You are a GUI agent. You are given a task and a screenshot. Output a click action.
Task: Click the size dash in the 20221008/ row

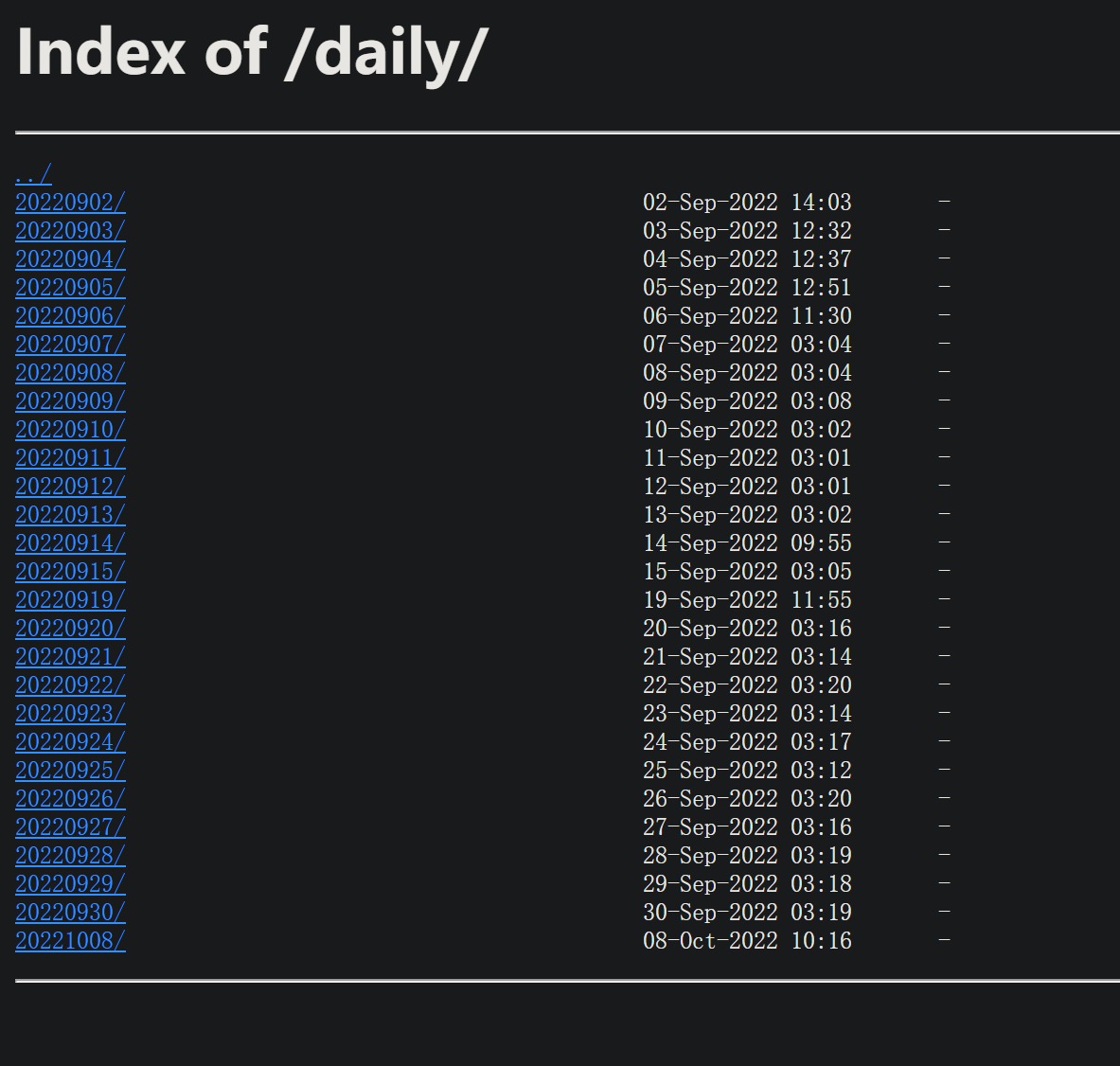coord(944,939)
